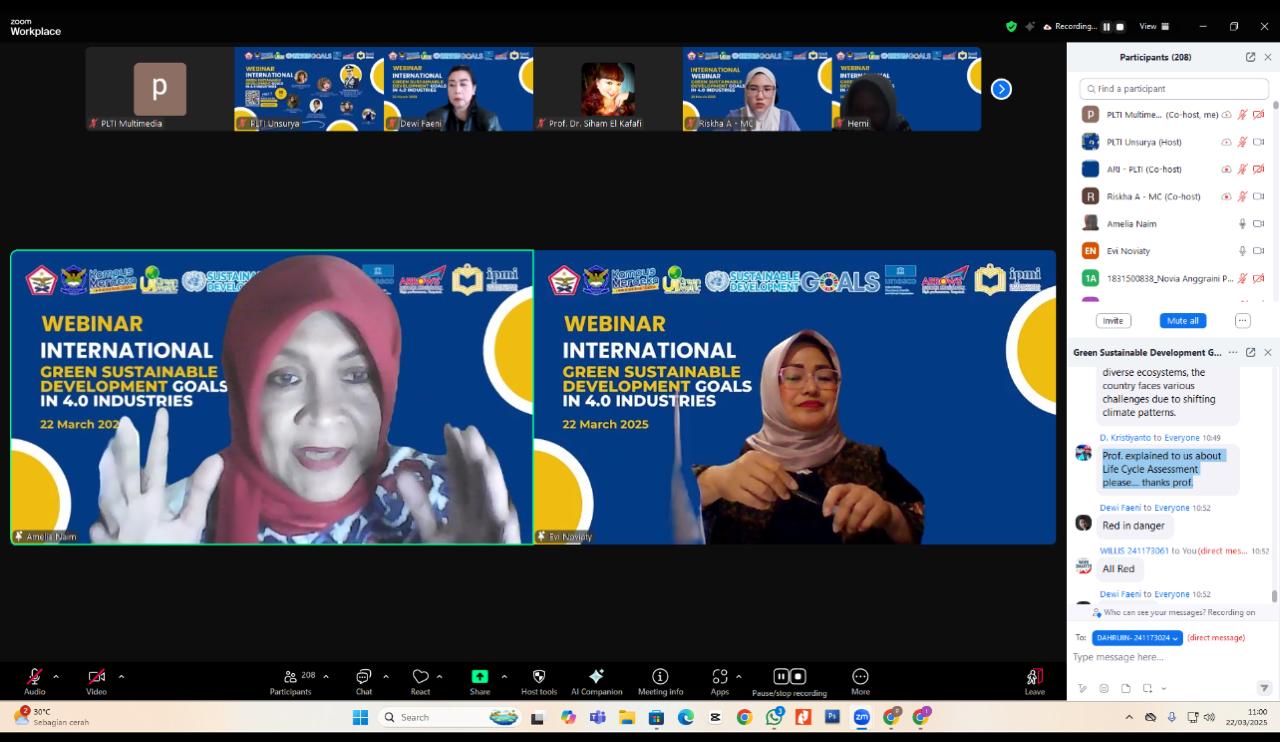Click the Invite button
The image size is (1280, 742).
(1113, 321)
